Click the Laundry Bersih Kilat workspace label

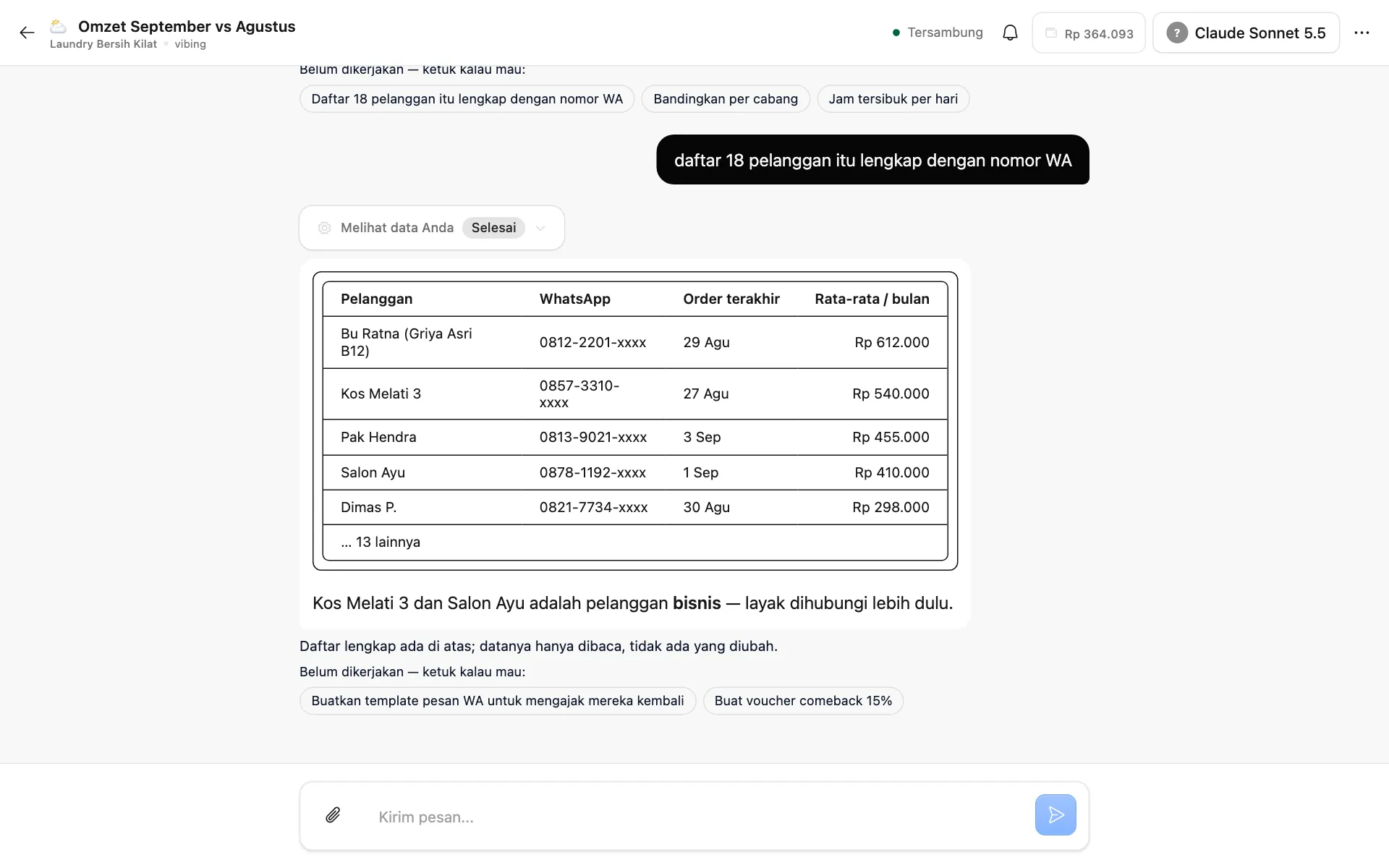click(103, 44)
